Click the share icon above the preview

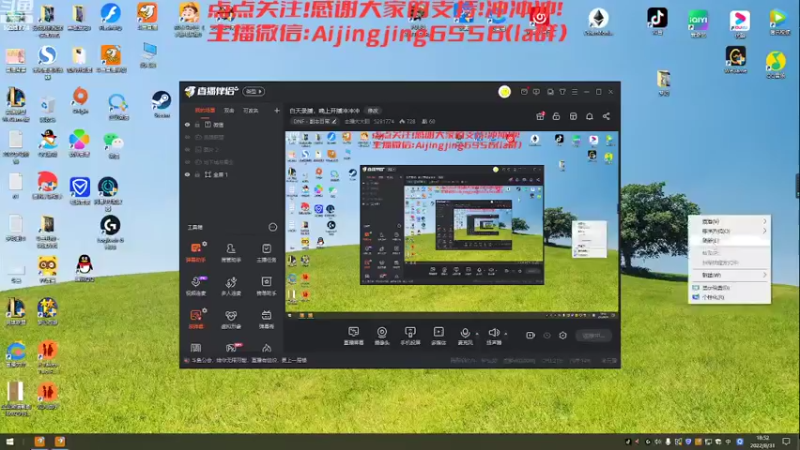[606, 116]
